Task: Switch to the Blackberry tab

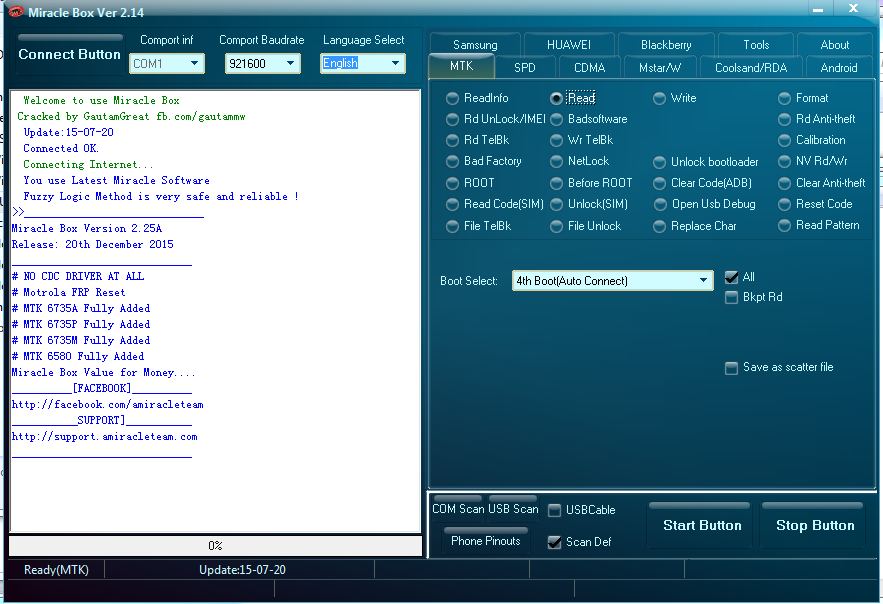Action: [x=666, y=44]
